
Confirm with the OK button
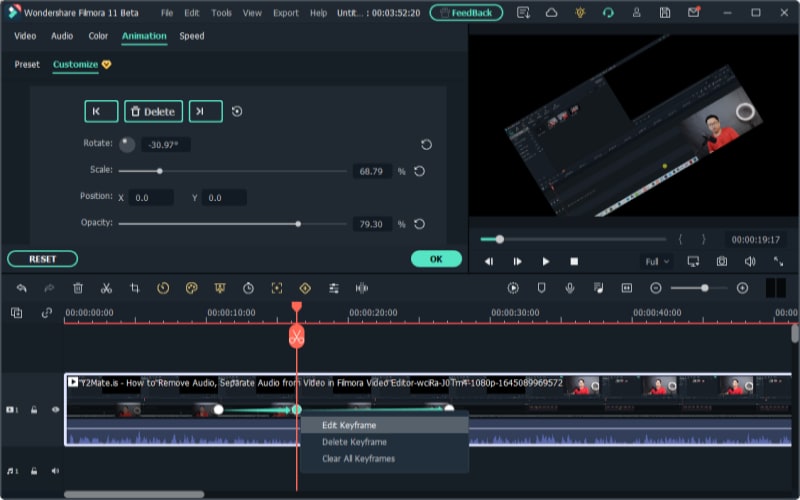[x=436, y=259]
